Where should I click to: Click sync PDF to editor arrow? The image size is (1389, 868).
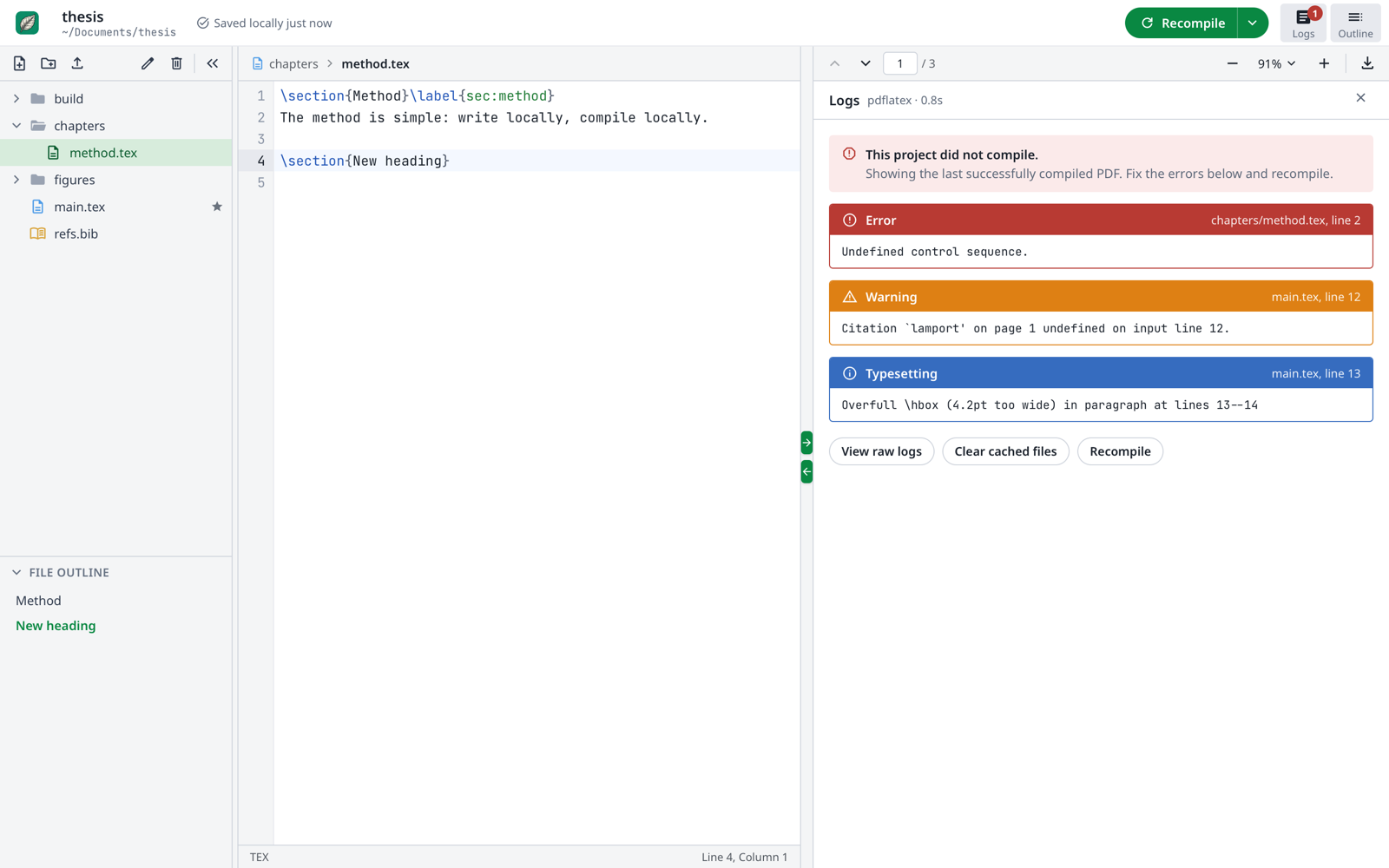coord(806,471)
